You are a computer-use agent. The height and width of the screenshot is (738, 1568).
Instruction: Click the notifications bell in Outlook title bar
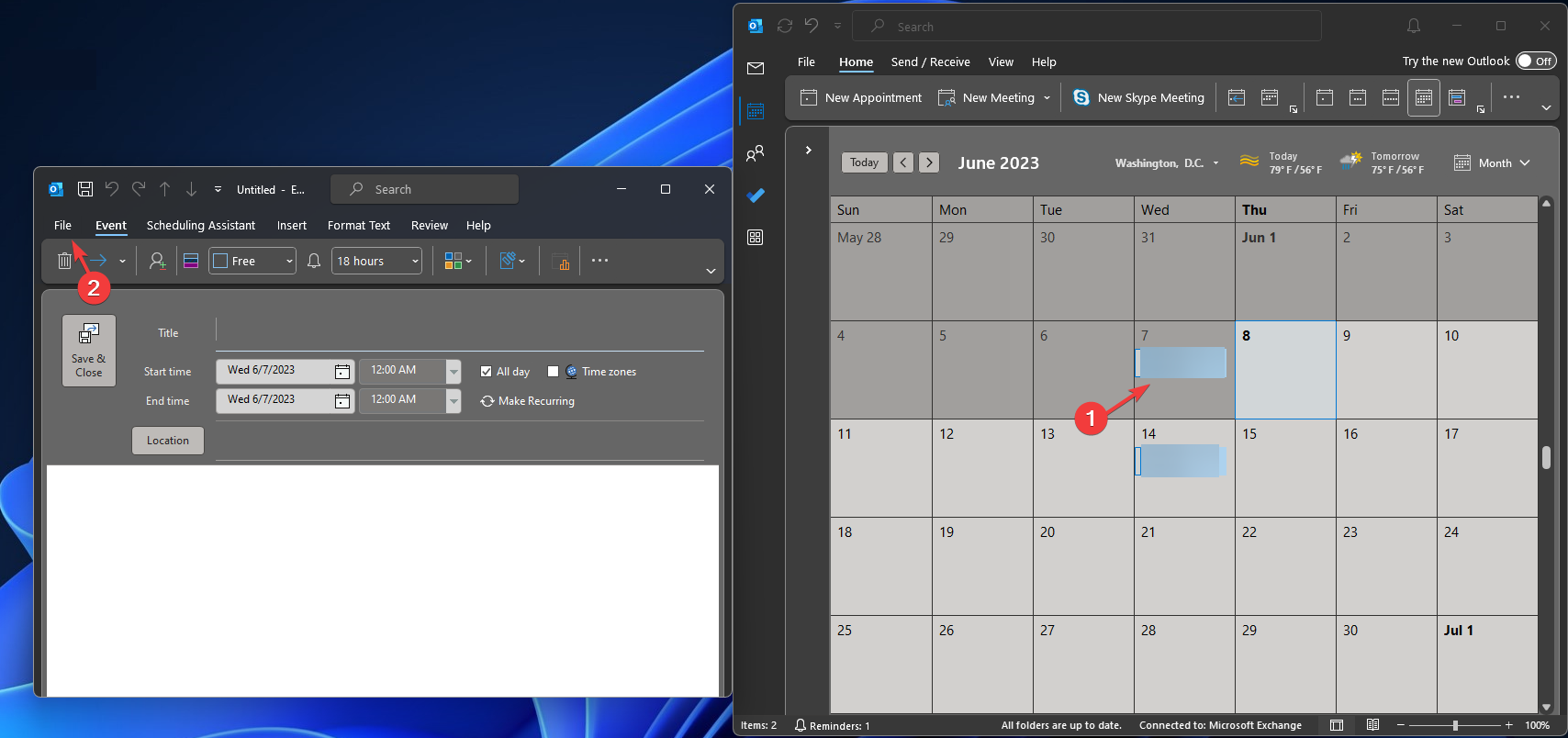tap(1414, 26)
